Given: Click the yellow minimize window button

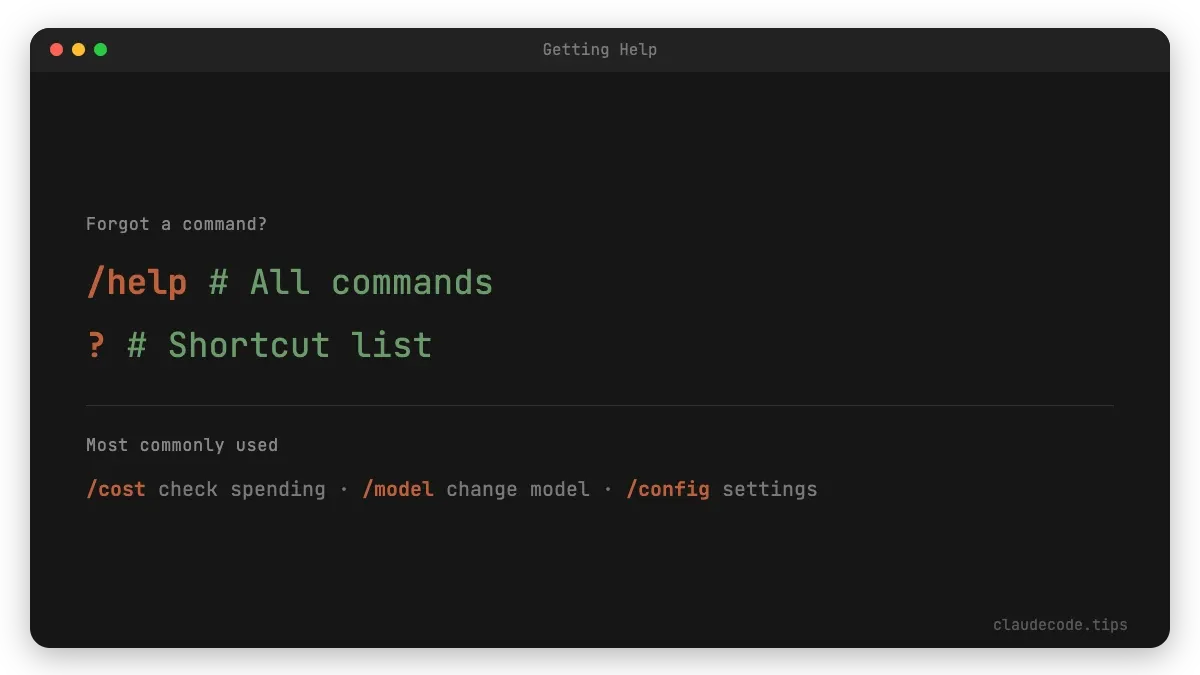Looking at the screenshot, I should [78, 49].
